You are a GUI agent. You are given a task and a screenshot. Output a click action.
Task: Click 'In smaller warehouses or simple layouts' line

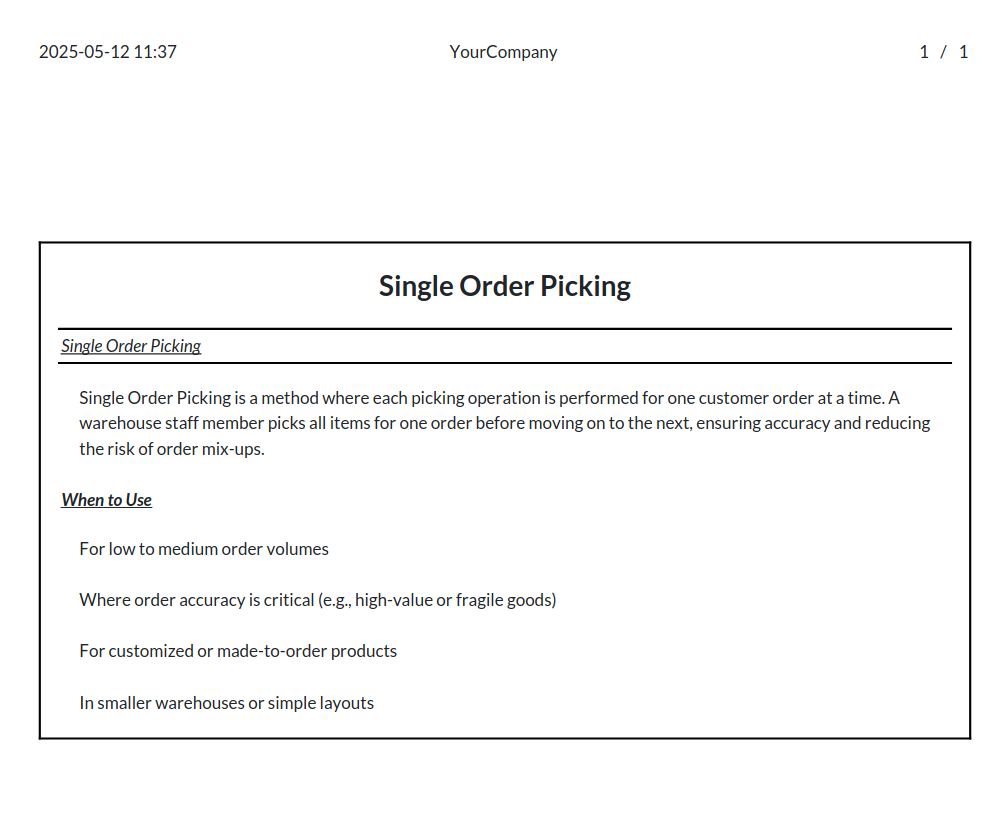pyautogui.click(x=226, y=703)
